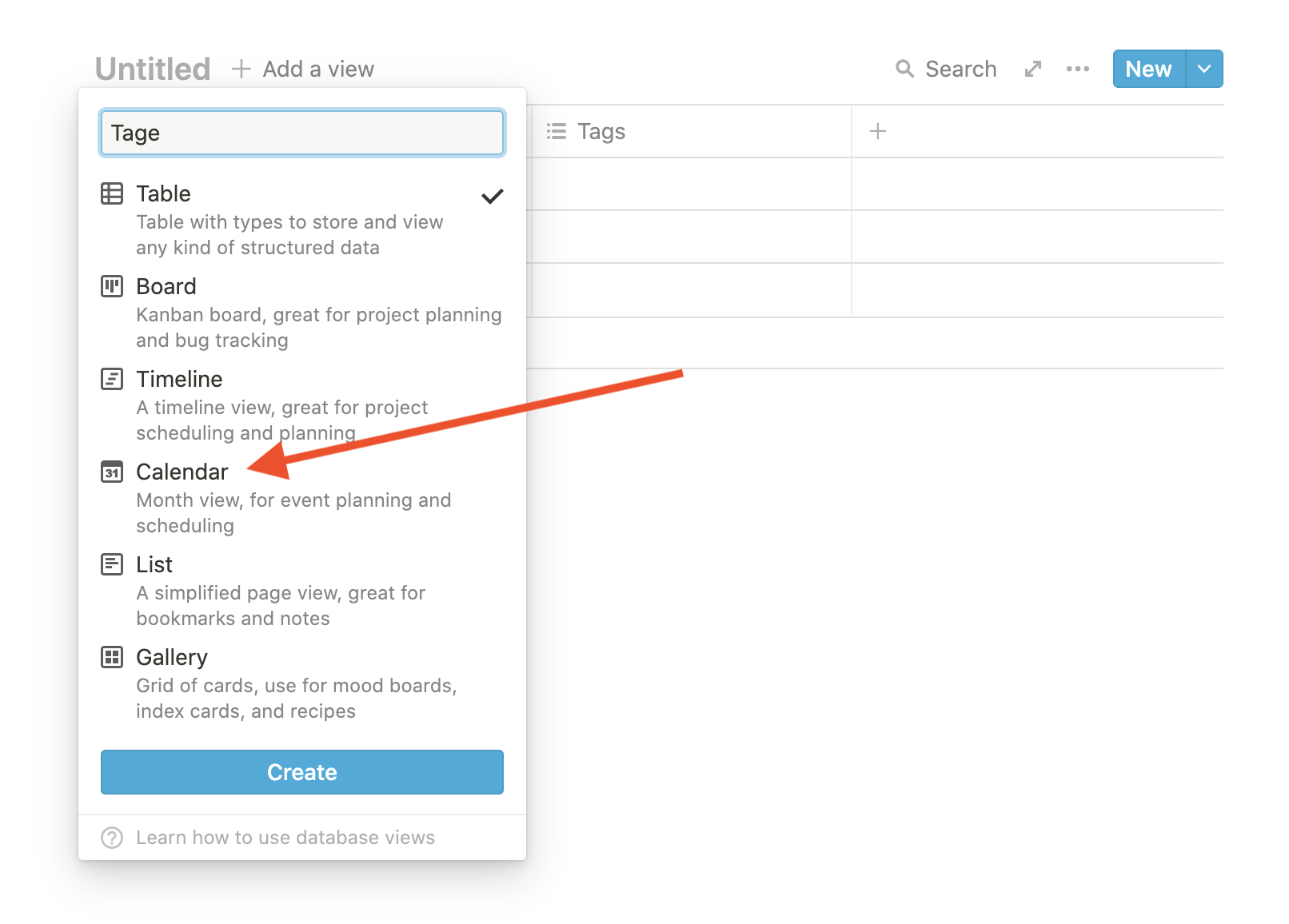Image resolution: width=1289 pixels, height=924 pixels.
Task: Add a new column with plus
Action: click(x=878, y=131)
